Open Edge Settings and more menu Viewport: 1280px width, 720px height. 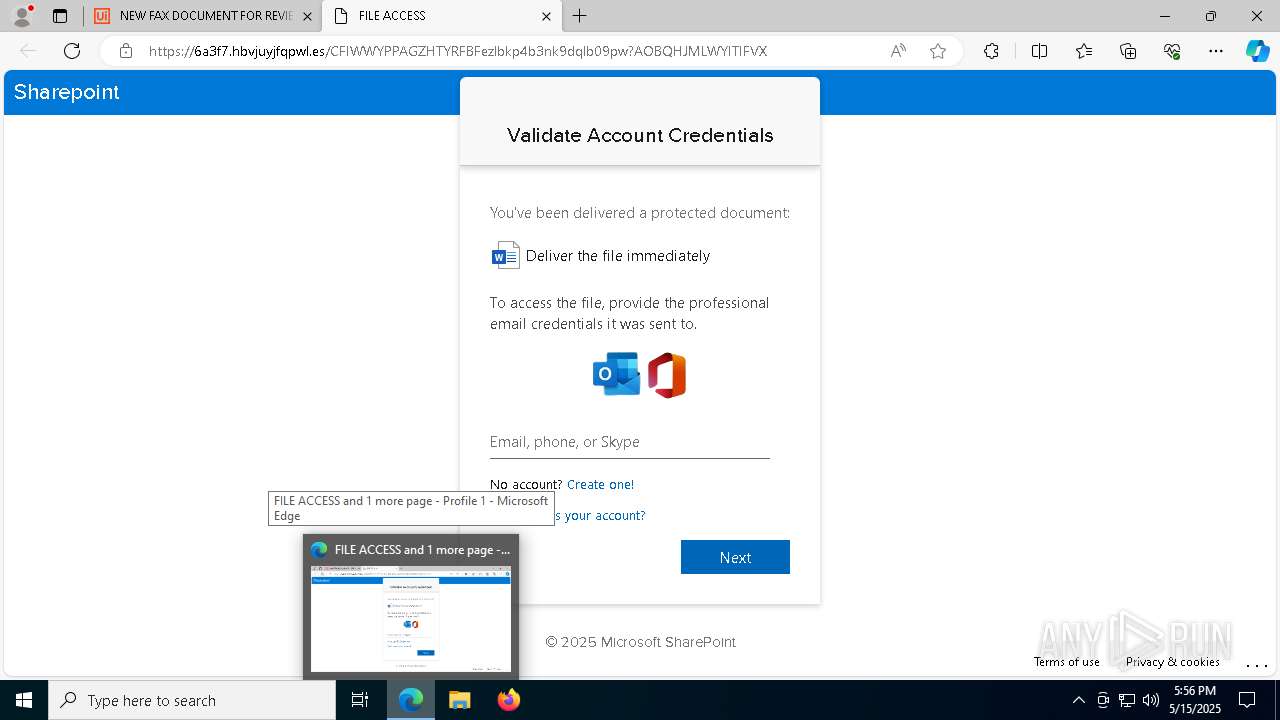(1216, 51)
